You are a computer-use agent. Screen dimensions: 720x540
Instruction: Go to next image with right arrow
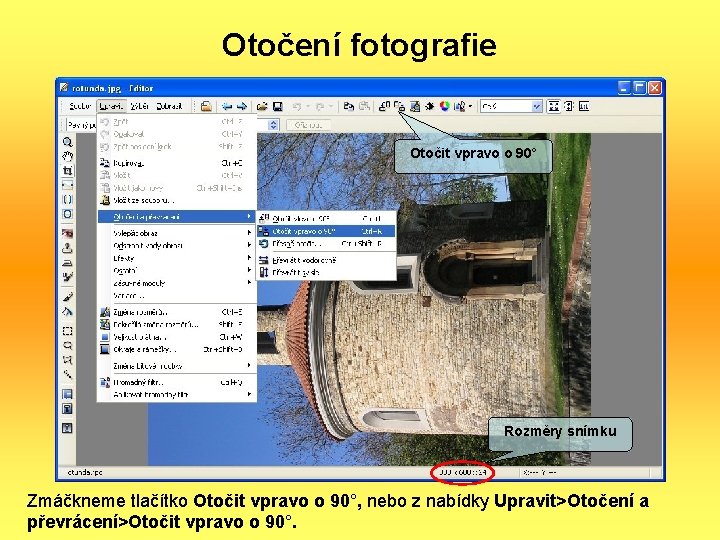pos(242,107)
